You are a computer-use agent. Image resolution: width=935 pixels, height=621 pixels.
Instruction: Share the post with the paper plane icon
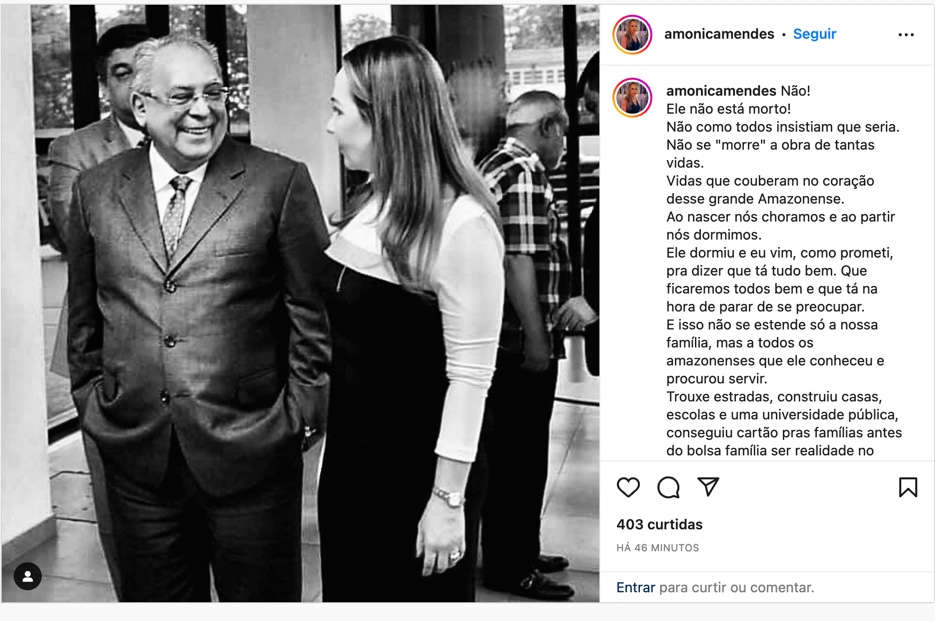click(x=708, y=487)
